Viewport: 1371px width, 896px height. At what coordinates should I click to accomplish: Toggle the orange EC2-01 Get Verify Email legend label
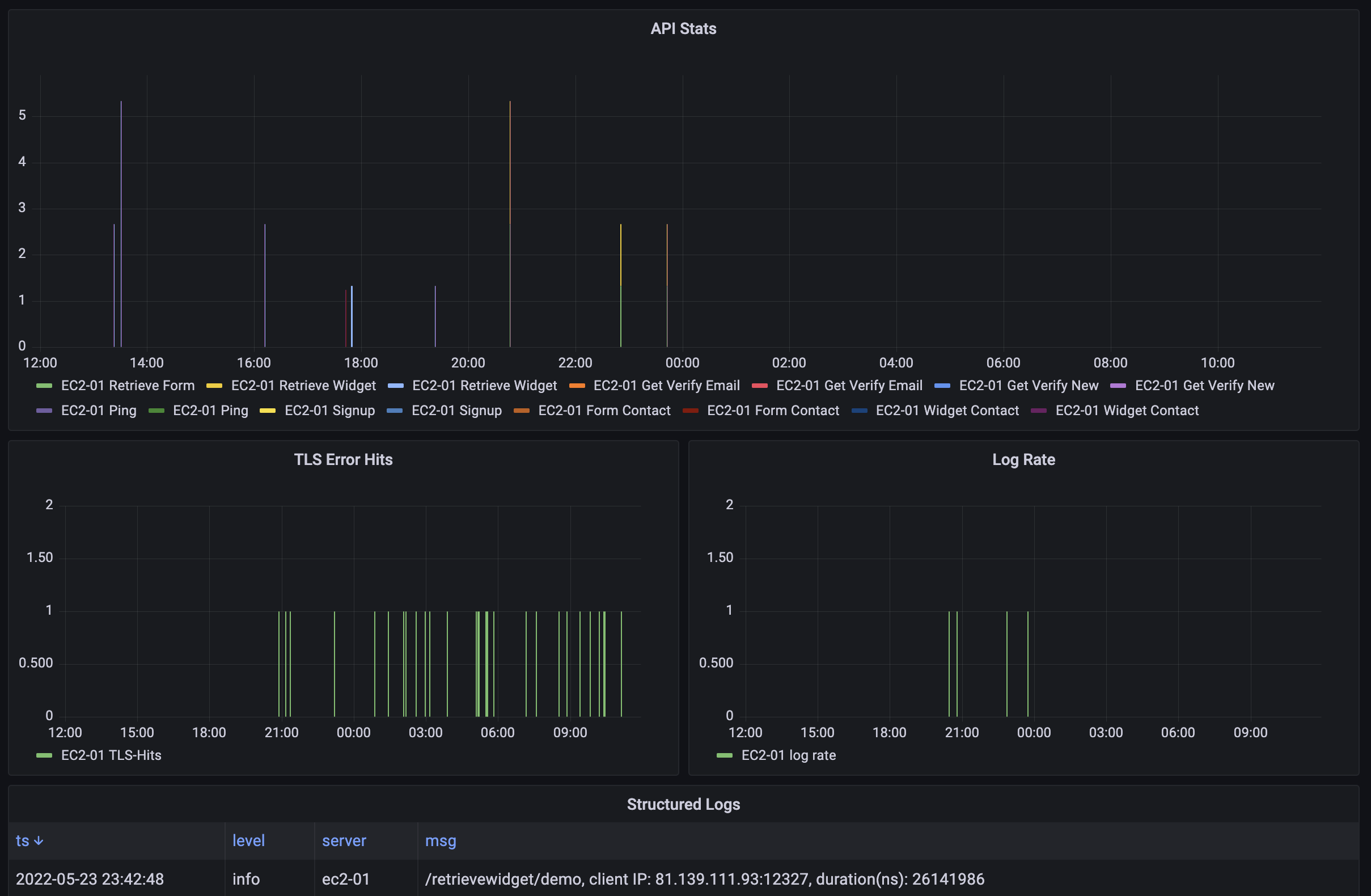coord(666,386)
